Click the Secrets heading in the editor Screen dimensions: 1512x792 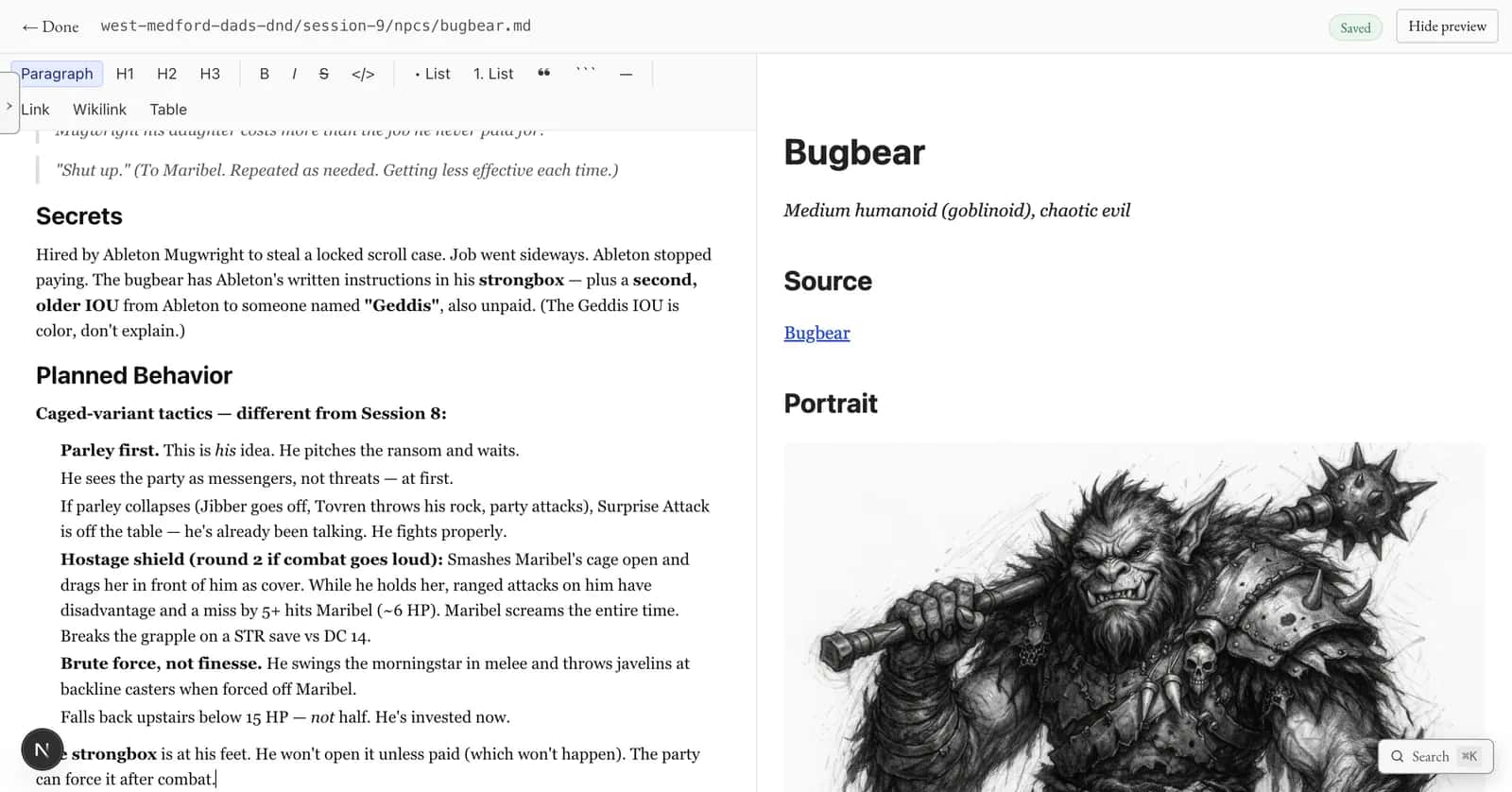coord(79,216)
